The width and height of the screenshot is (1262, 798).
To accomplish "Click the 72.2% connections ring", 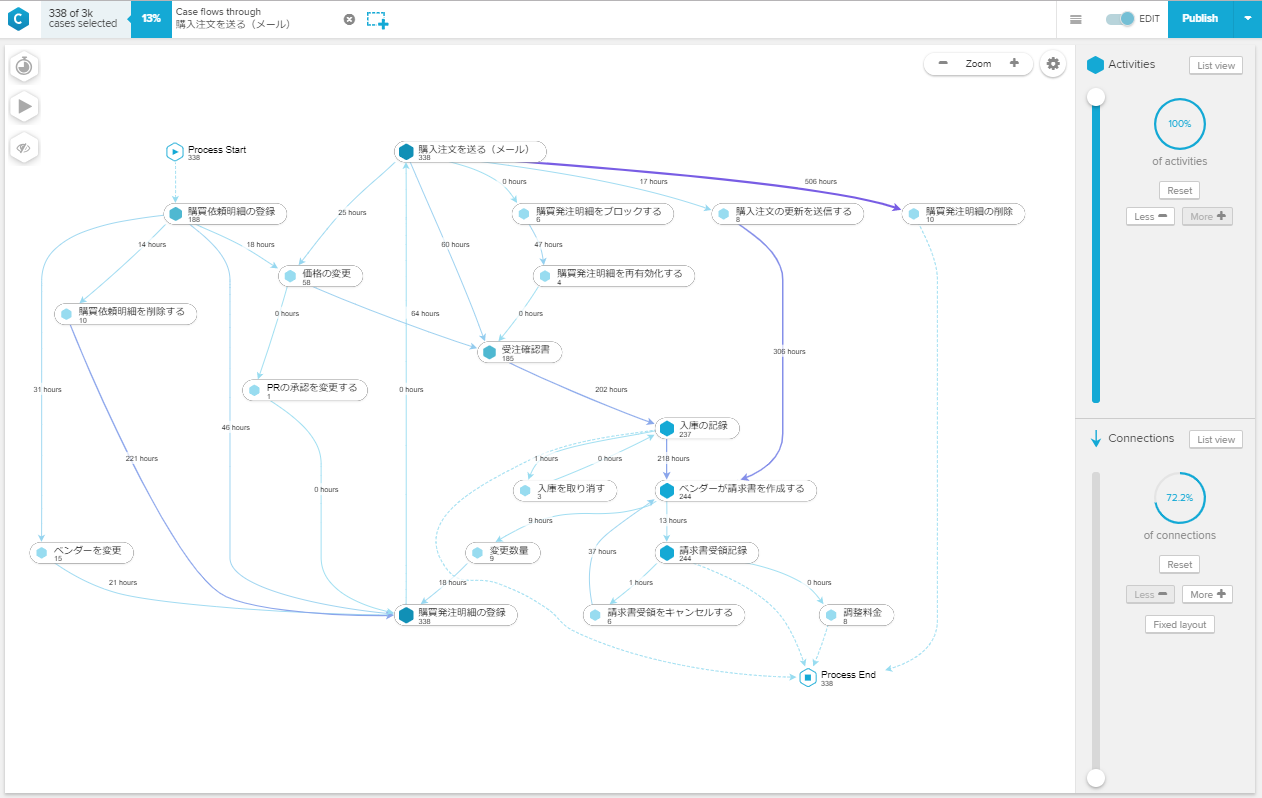I will pos(1180,498).
